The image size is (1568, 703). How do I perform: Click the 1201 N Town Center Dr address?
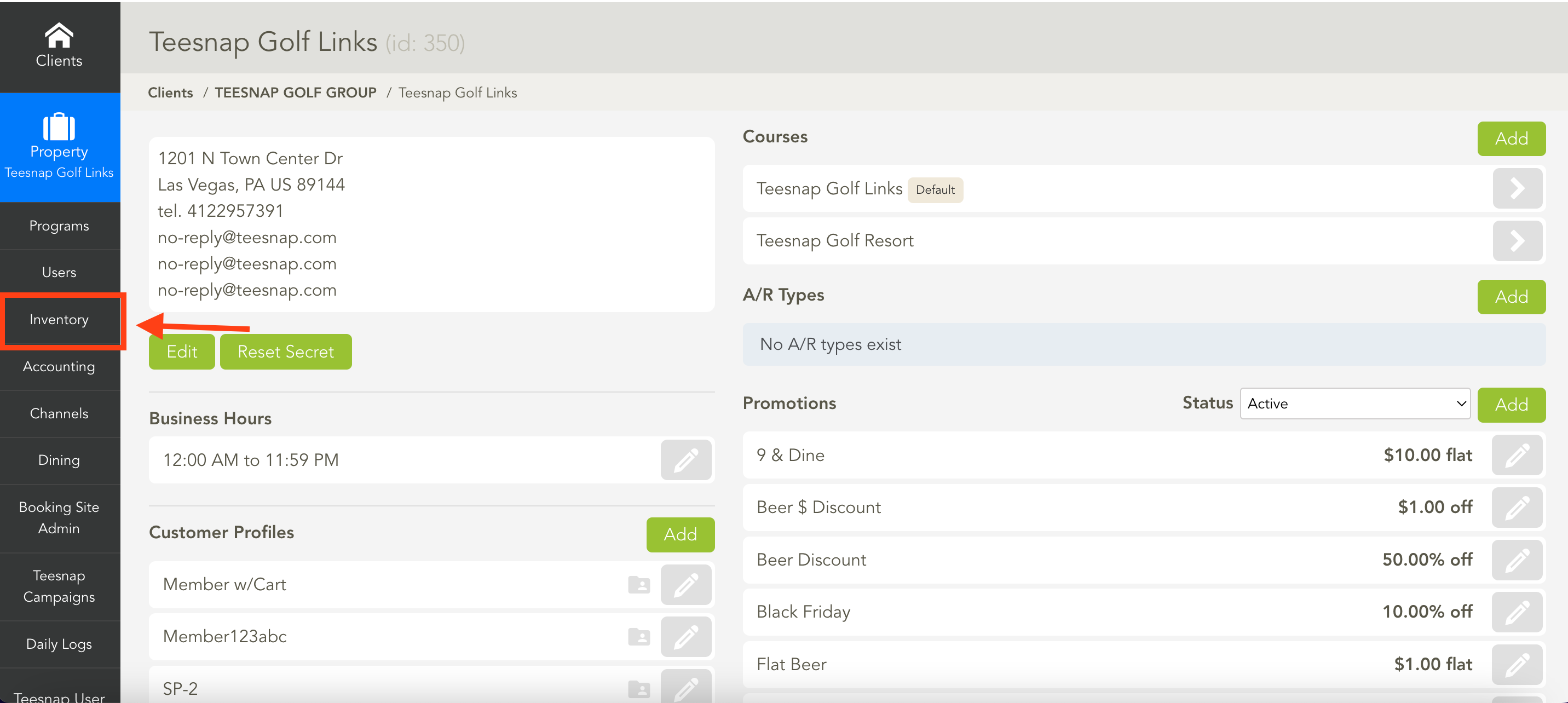click(250, 158)
